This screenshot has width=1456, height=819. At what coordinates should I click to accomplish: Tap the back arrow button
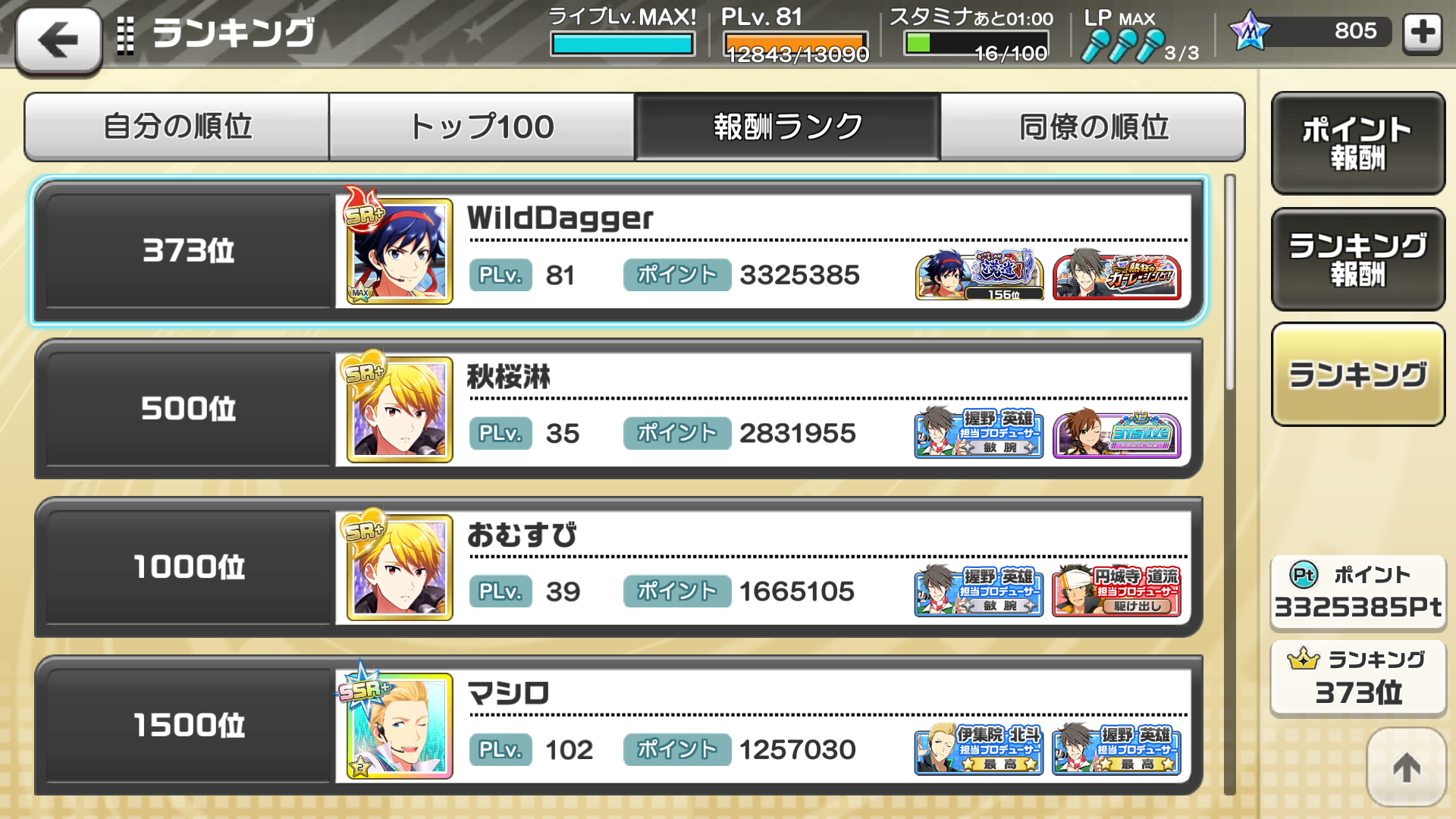[x=58, y=39]
